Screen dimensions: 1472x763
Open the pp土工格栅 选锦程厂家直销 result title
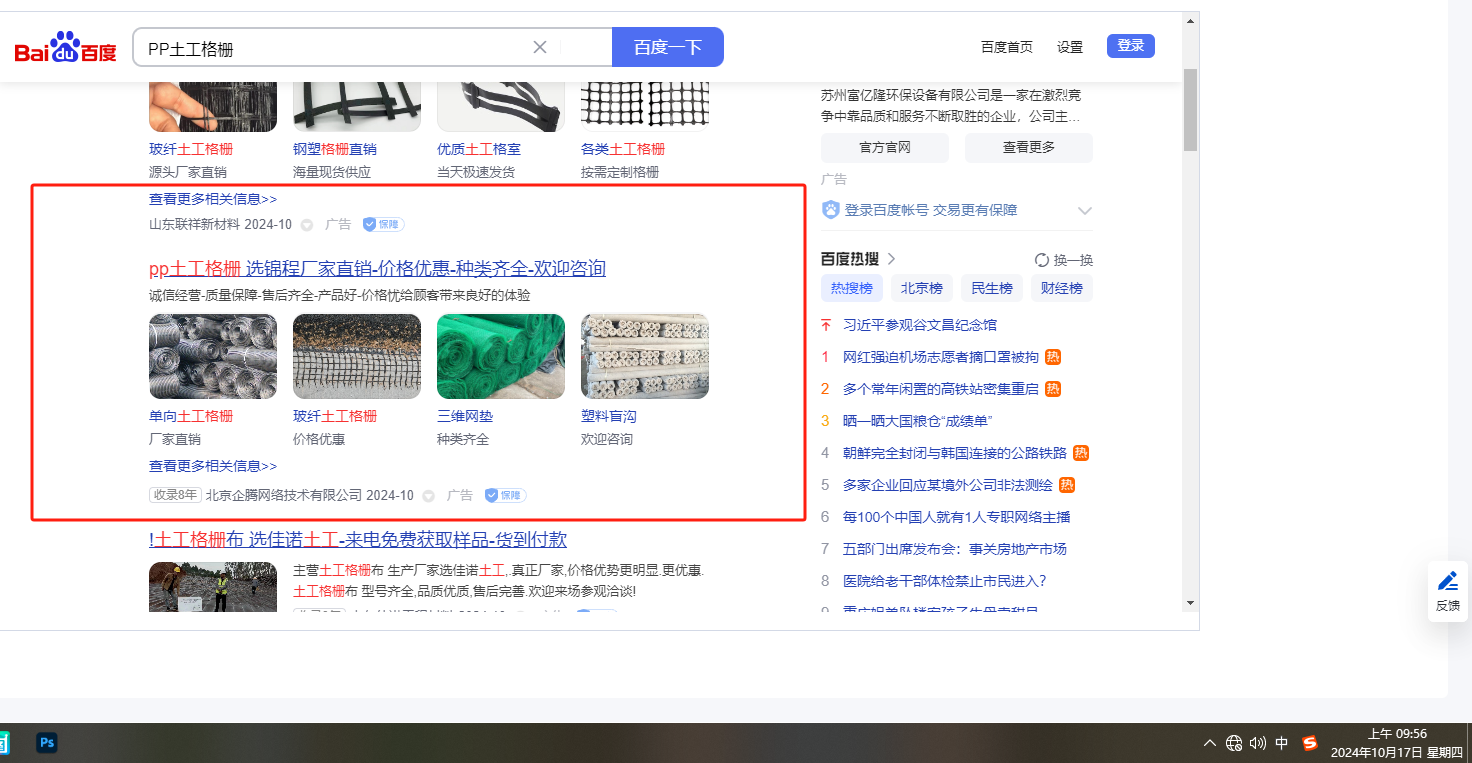click(377, 269)
